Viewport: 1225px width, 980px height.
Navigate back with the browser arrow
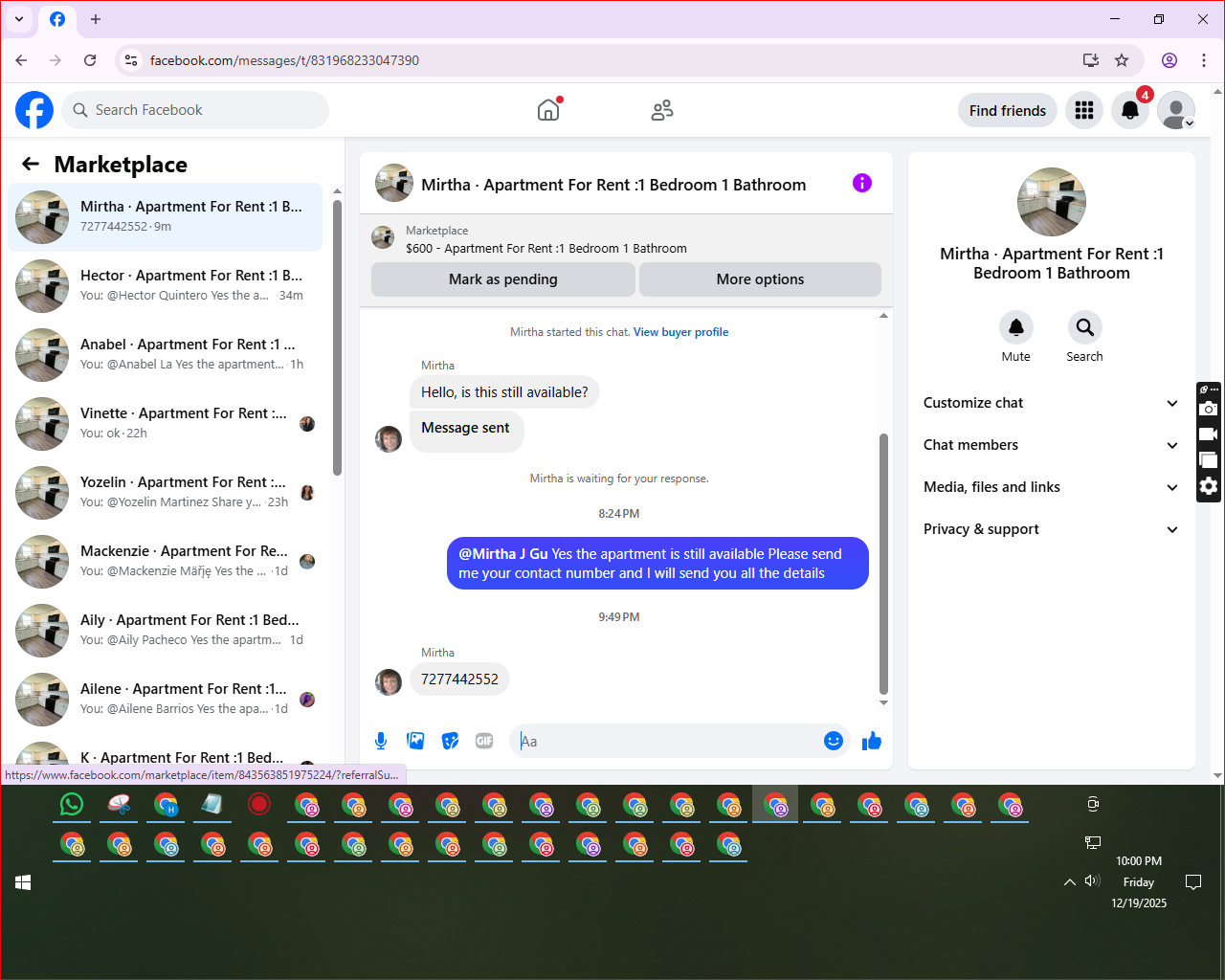click(x=21, y=60)
